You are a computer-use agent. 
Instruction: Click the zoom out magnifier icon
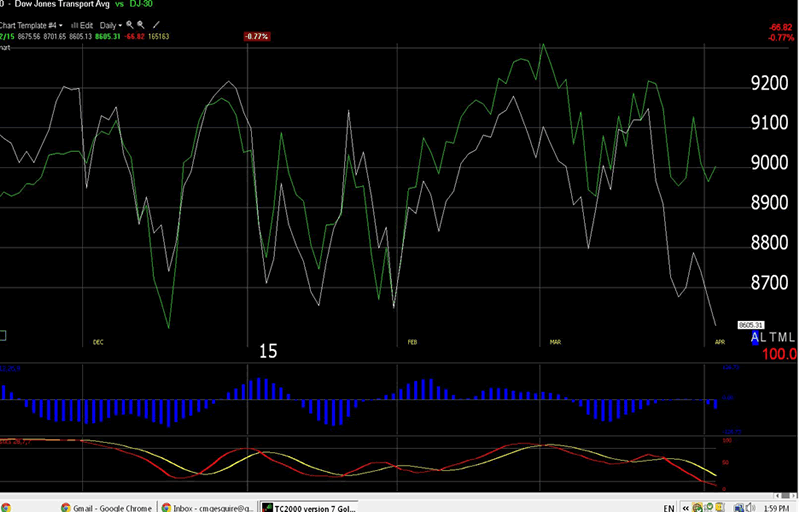coord(141,24)
